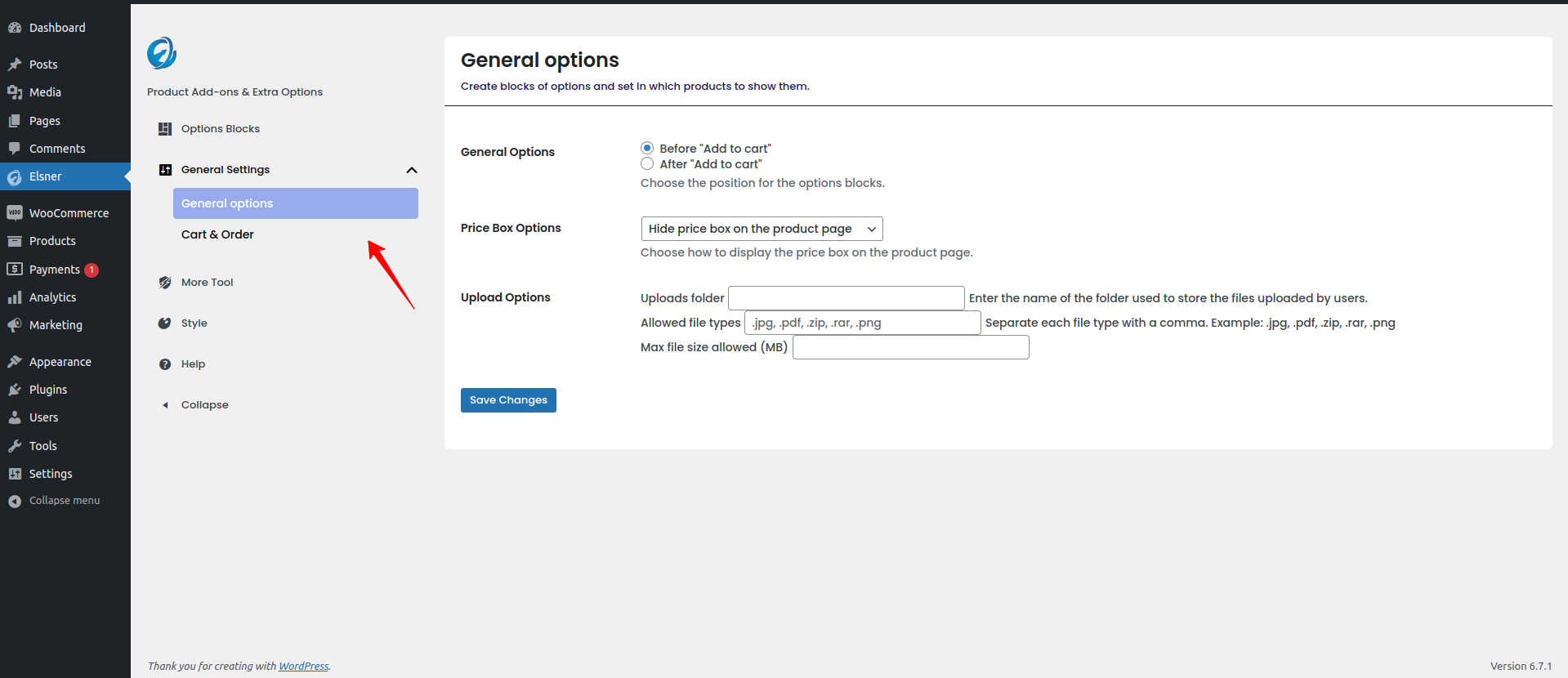
Task: Click the Uploads folder text field
Action: point(846,298)
